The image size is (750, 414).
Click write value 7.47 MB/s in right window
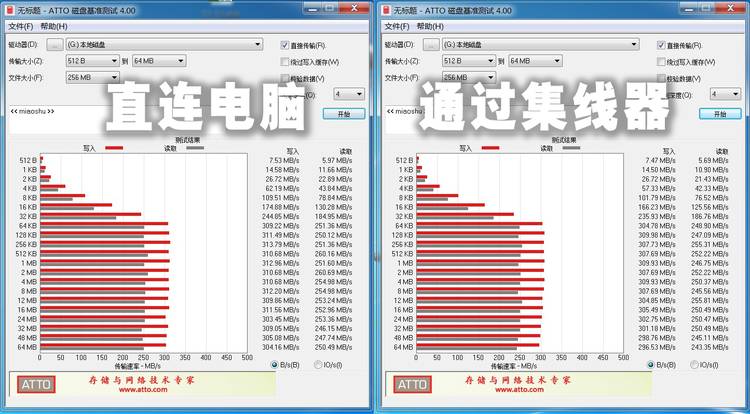click(661, 160)
